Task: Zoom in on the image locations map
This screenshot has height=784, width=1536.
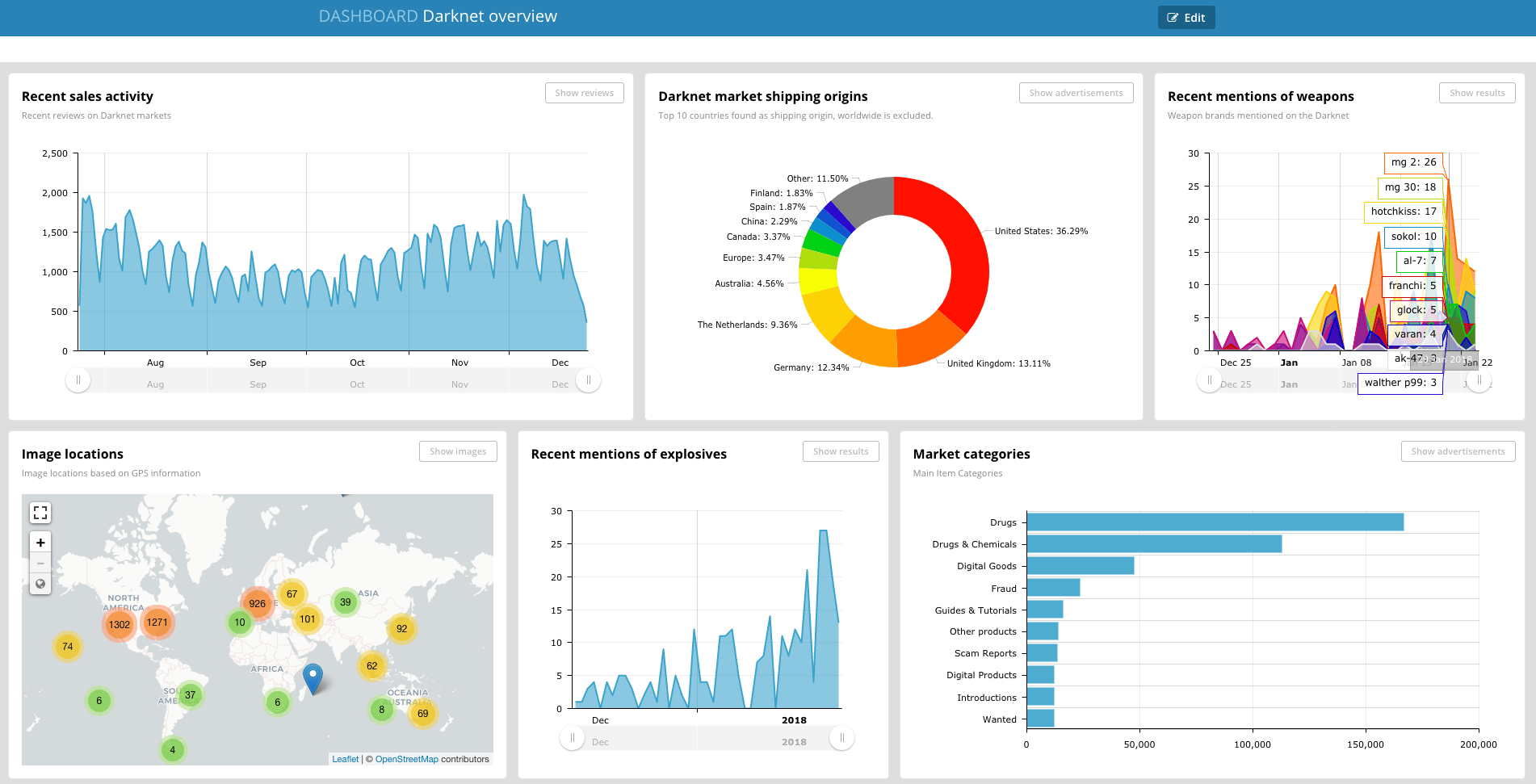Action: click(40, 543)
